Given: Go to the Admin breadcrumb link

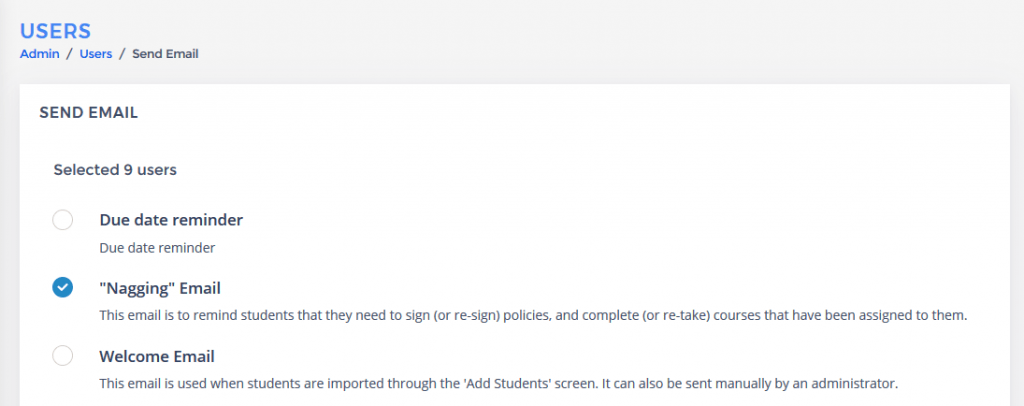Looking at the screenshot, I should tap(39, 54).
